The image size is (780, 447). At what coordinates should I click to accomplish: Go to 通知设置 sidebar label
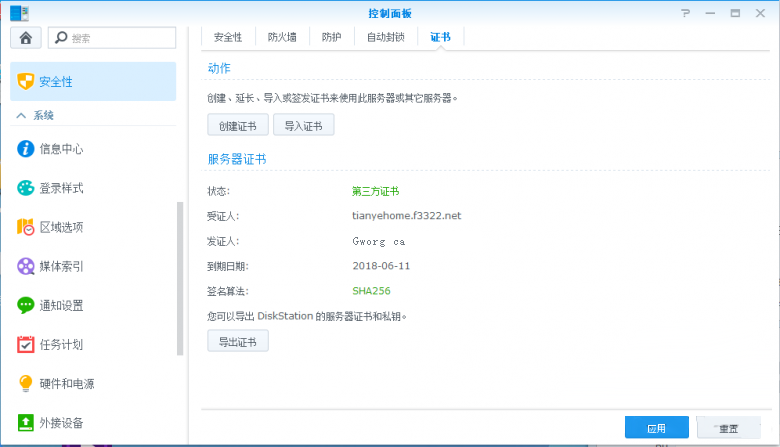pyautogui.click(x=61, y=305)
